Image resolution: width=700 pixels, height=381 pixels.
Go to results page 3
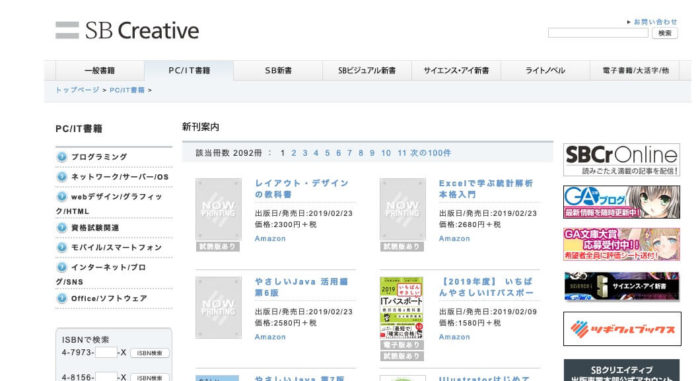(x=305, y=153)
